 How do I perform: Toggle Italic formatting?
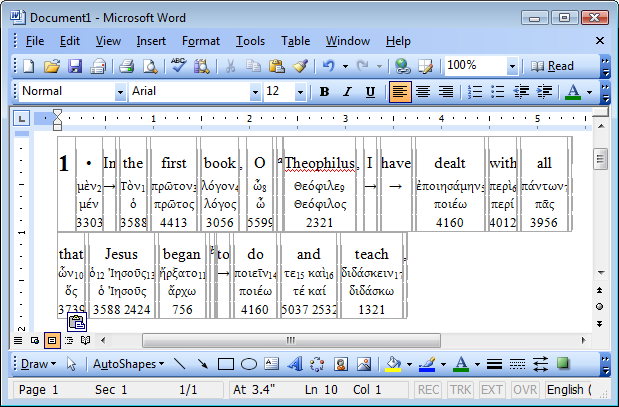tap(347, 92)
